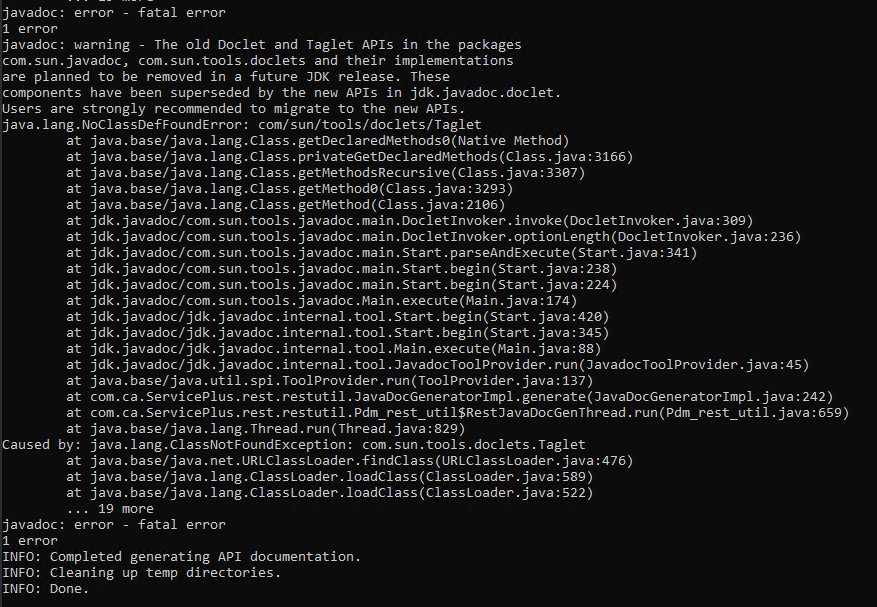Click 'INFO: Completed generating API documentation.' line
The height and width of the screenshot is (607, 877).
[x=182, y=557]
